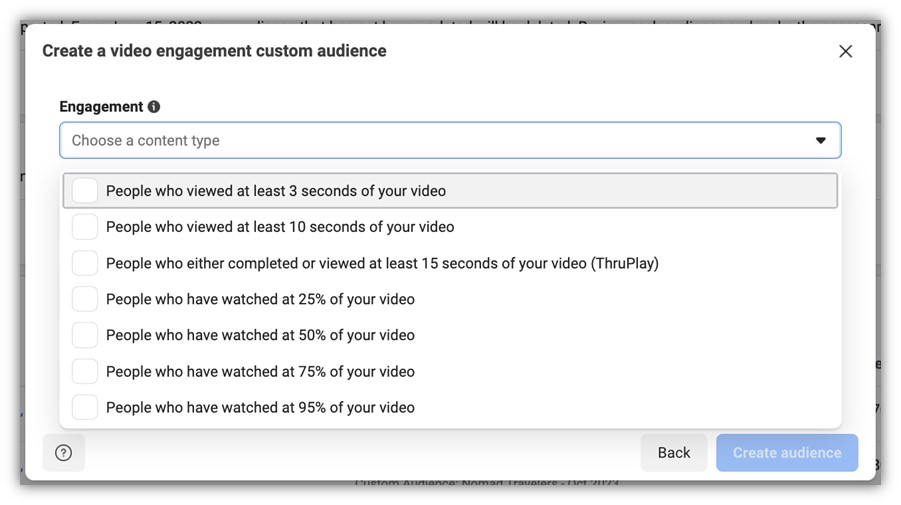Viewport: 901px width, 505px height.
Task: Select the watched at 95% checkbox
Action: pos(85,407)
